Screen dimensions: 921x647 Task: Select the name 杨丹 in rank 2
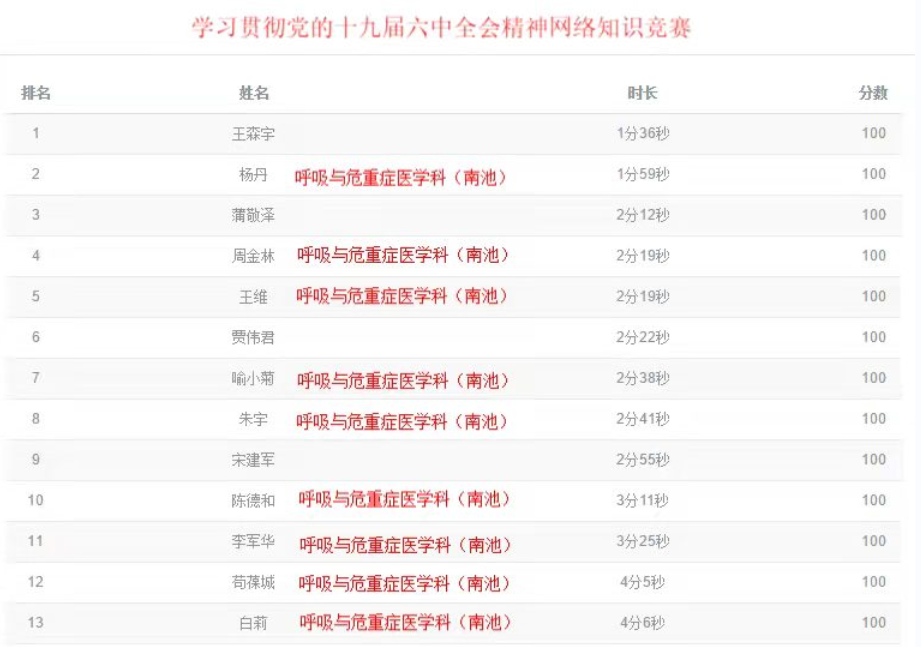253,174
